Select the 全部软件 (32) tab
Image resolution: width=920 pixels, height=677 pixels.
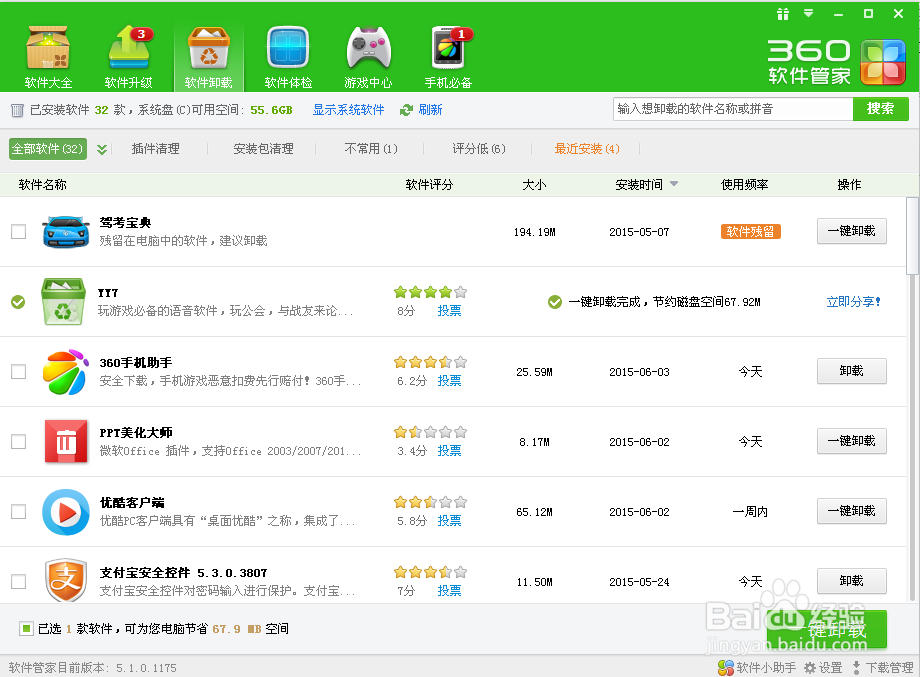48,149
